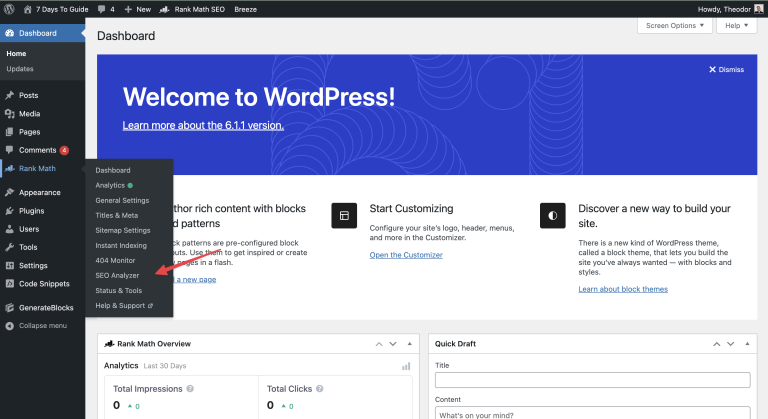768x419 pixels.
Task: Click the Posts pin icon in sidebar
Action: coord(9,95)
